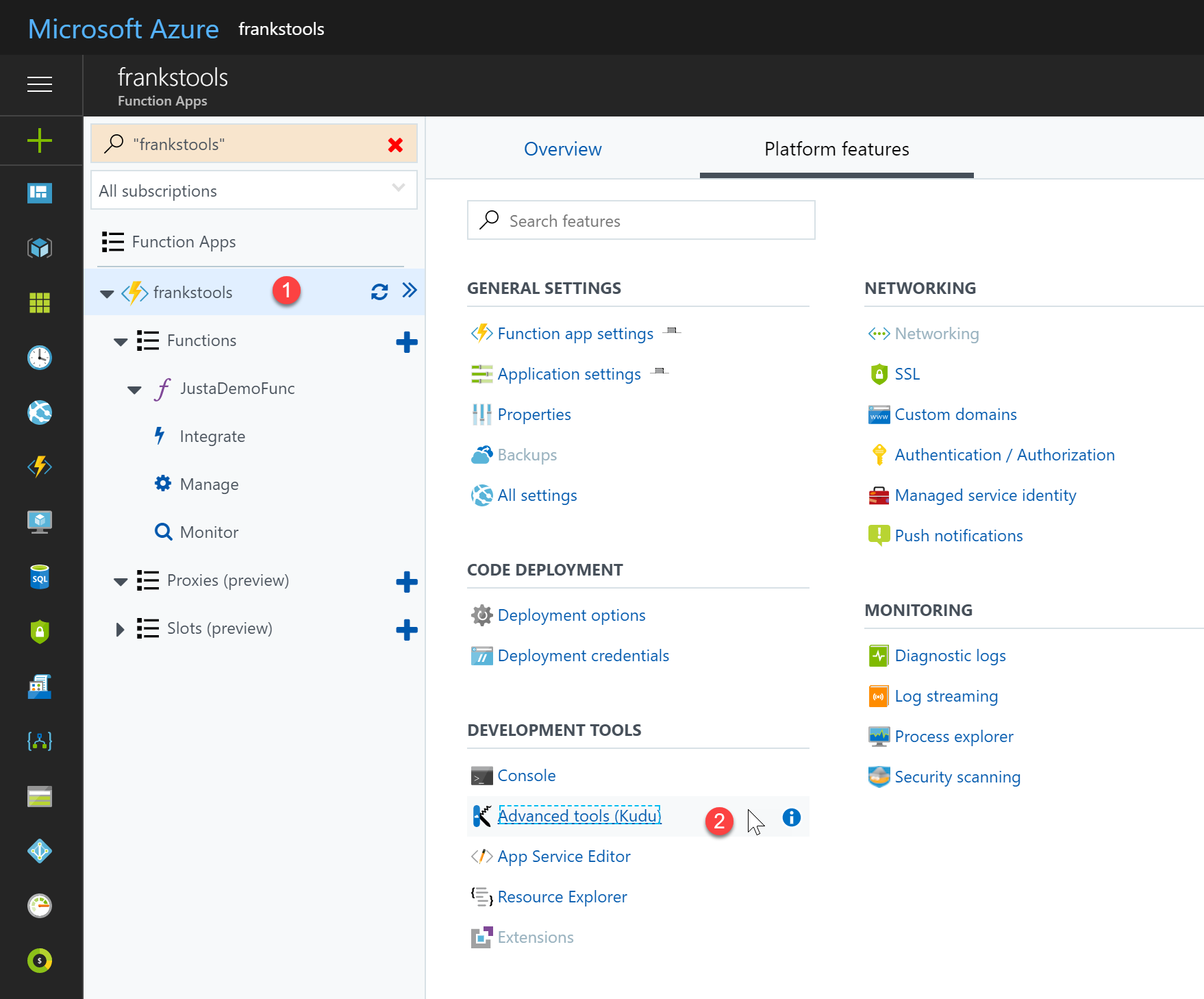Clear the search with red X icon

(395, 145)
